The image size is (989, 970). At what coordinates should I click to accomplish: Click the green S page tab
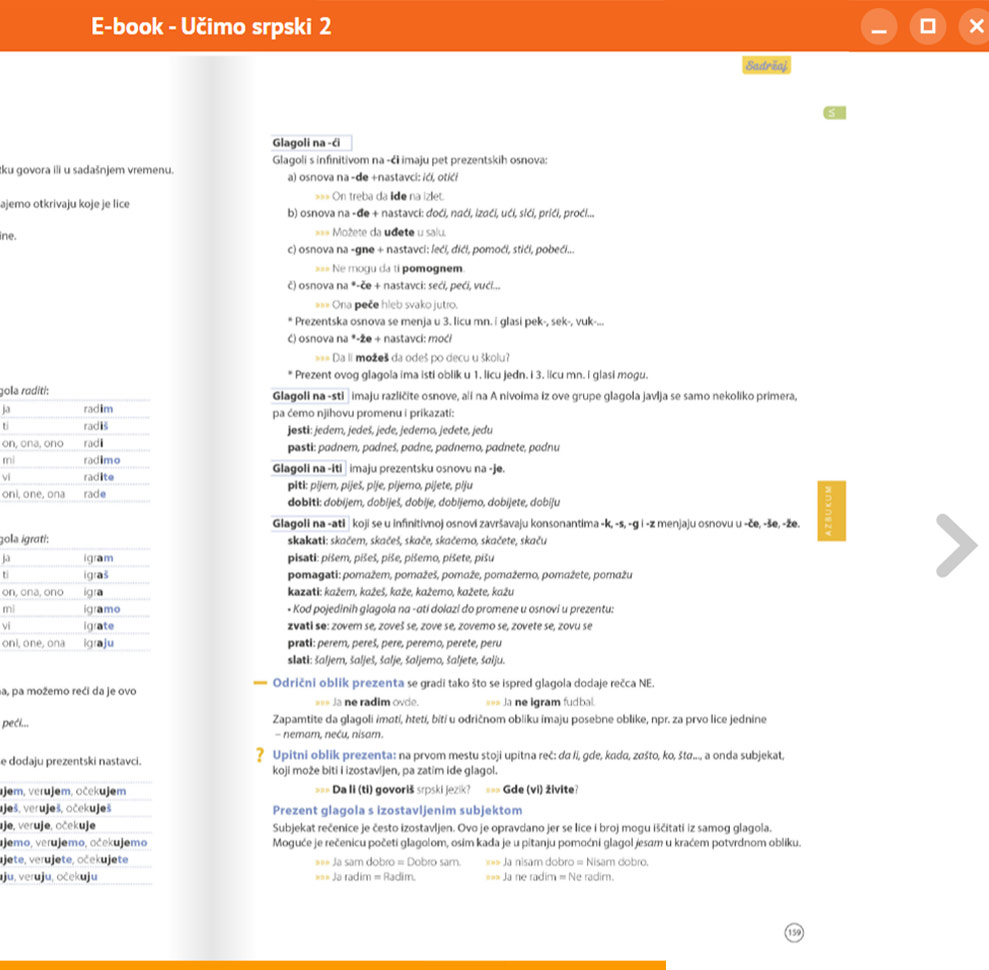(x=832, y=113)
